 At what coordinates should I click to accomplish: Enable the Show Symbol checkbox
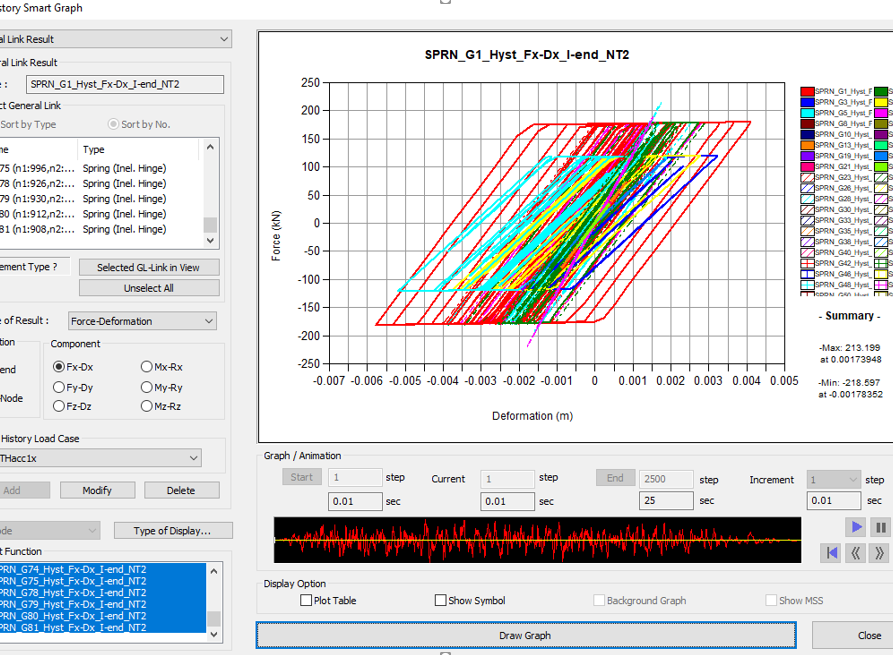[440, 600]
